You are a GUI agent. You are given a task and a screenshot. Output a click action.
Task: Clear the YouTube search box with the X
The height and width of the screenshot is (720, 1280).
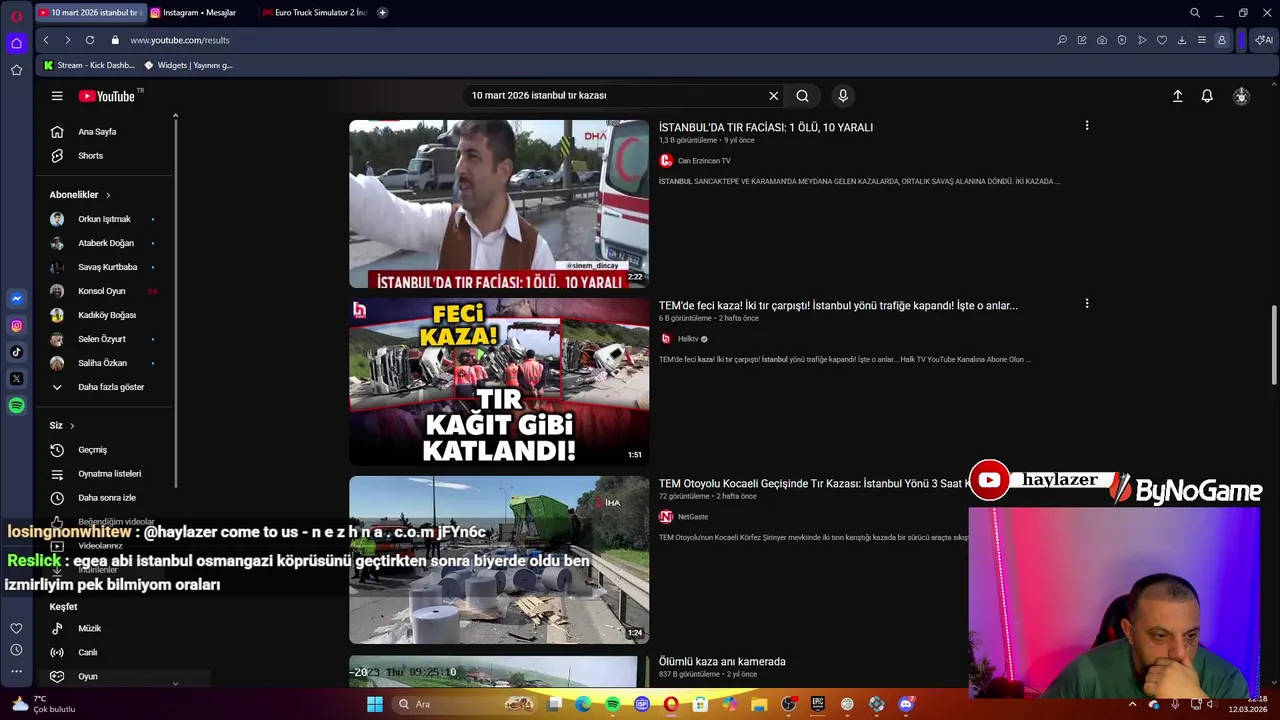(x=773, y=96)
